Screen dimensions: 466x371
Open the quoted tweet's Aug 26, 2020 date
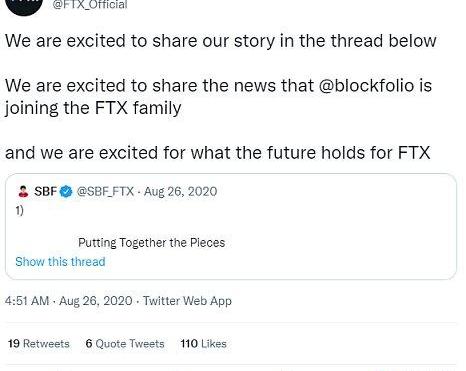pos(180,192)
